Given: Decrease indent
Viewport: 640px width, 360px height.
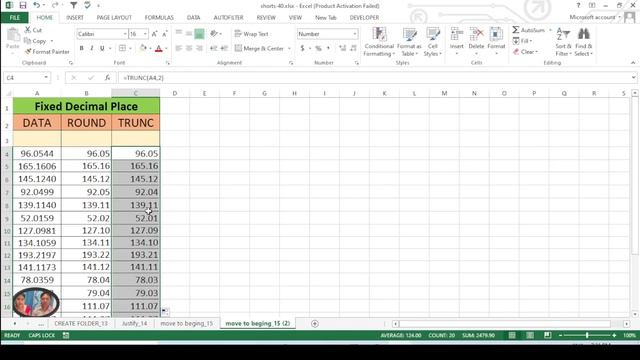Looking at the screenshot, I should click(x=213, y=48).
